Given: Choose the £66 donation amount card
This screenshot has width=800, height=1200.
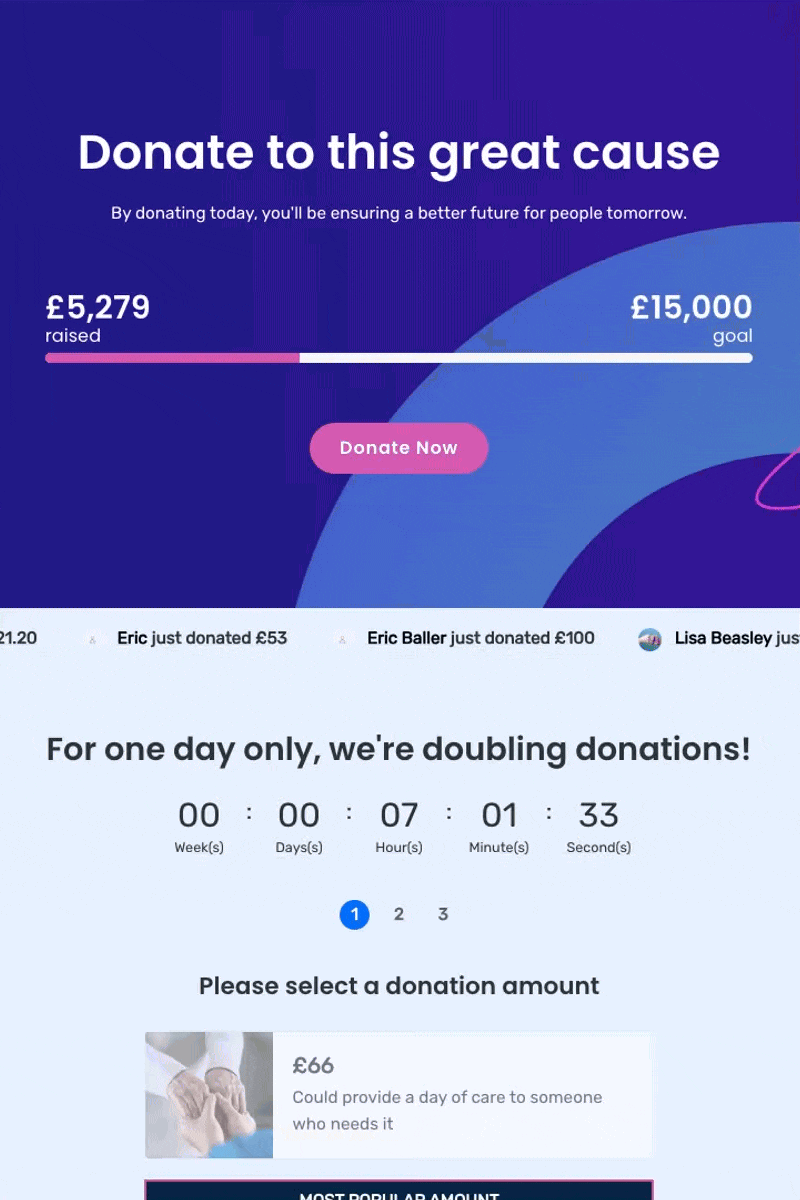Looking at the screenshot, I should [x=399, y=1095].
